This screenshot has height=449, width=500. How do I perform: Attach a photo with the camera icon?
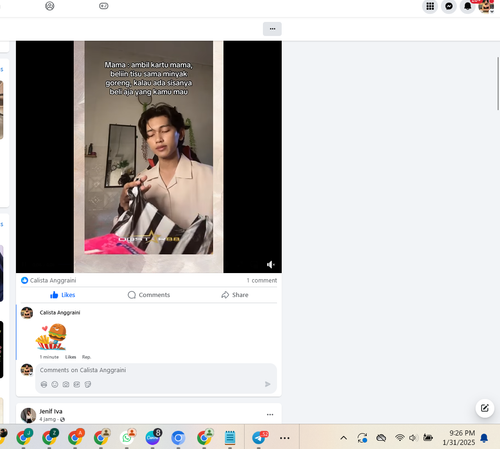[66, 384]
